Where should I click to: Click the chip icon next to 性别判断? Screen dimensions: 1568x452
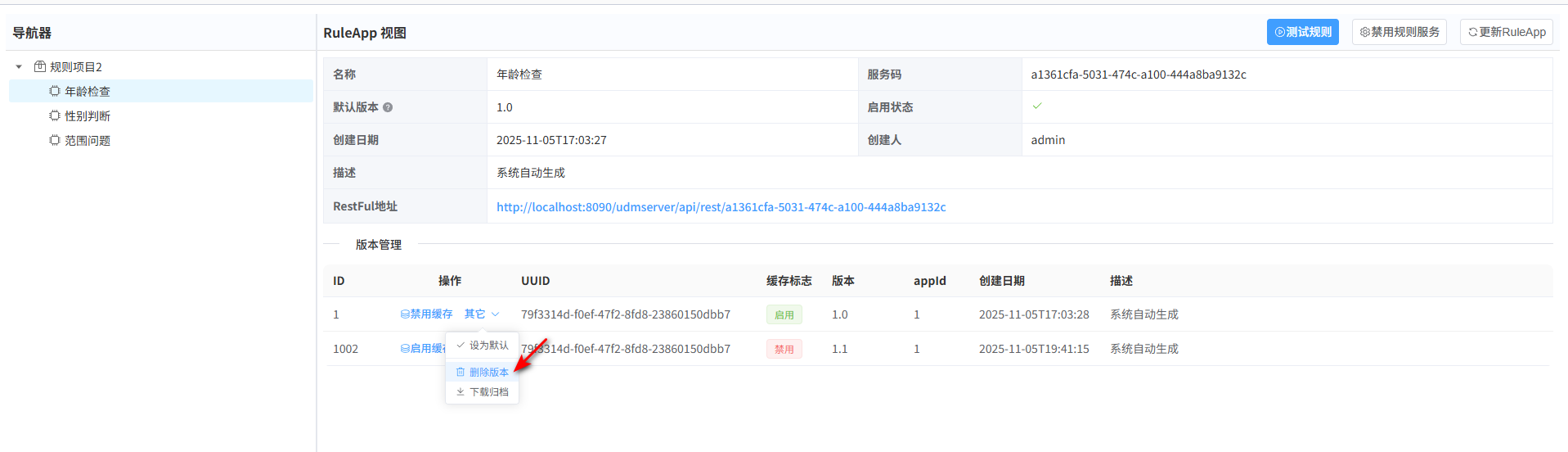point(55,115)
